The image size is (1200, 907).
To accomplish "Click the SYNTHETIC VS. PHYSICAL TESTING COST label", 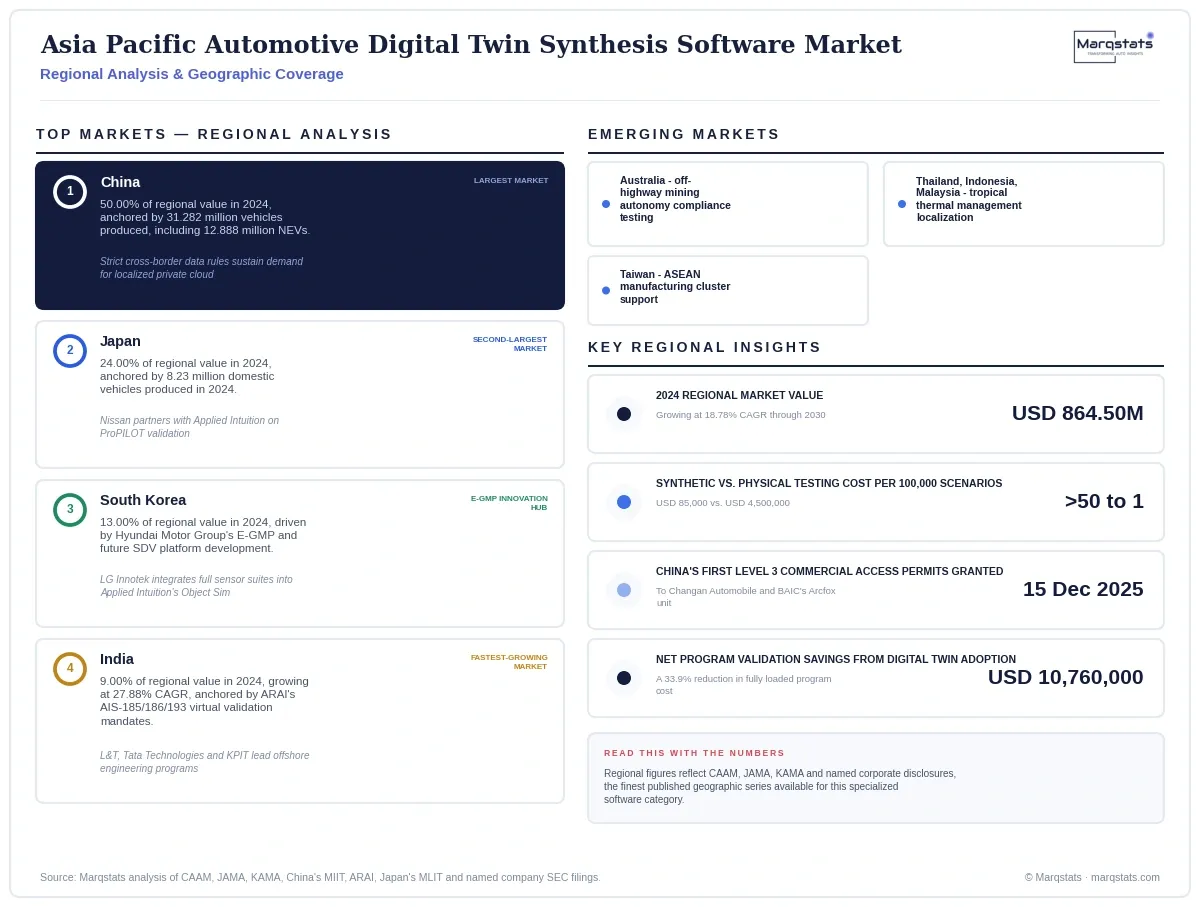I will [829, 484].
